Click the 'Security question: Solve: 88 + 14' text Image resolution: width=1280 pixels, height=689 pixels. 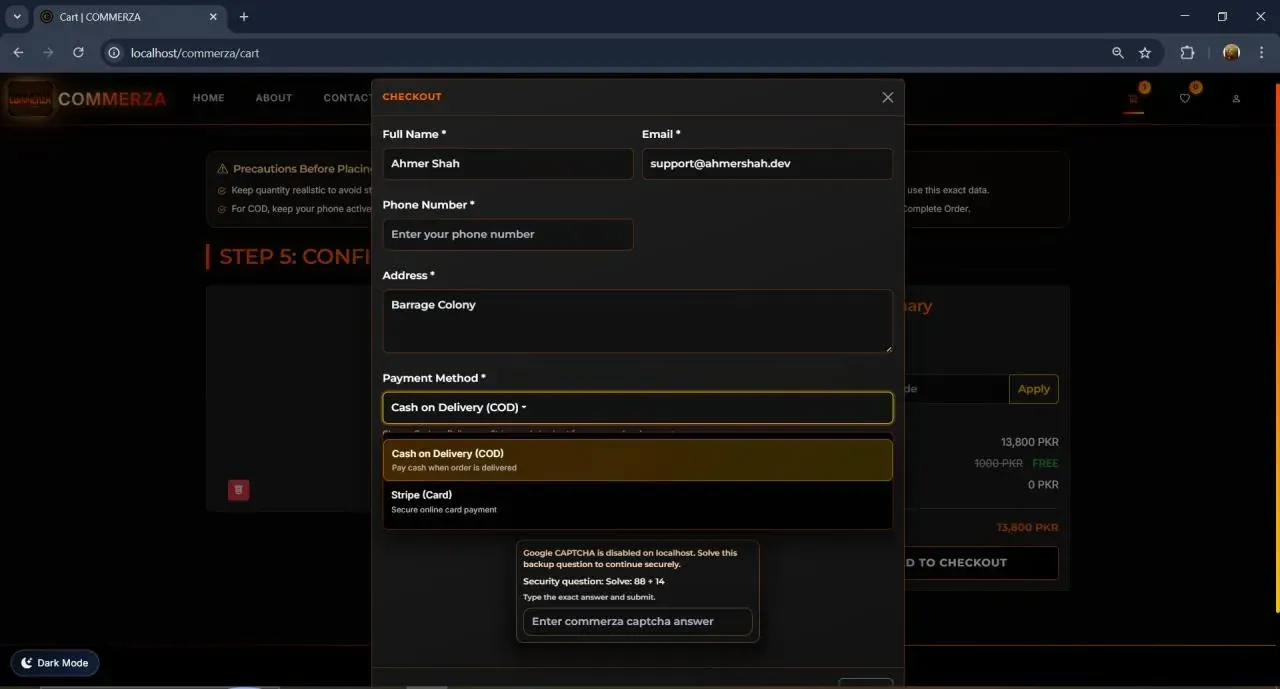tap(594, 581)
